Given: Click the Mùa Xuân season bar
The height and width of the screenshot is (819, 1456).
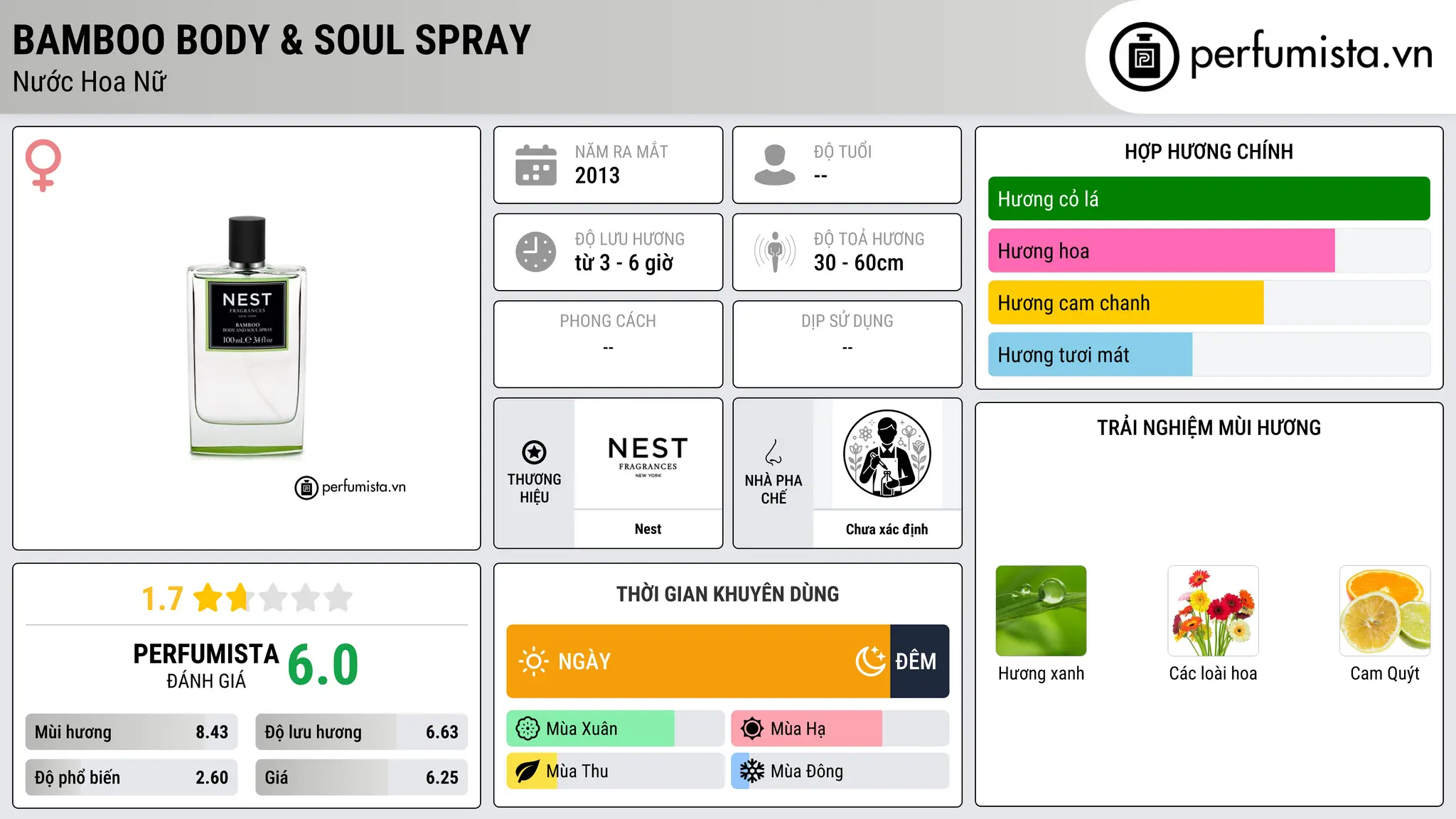Looking at the screenshot, I should pos(616,729).
